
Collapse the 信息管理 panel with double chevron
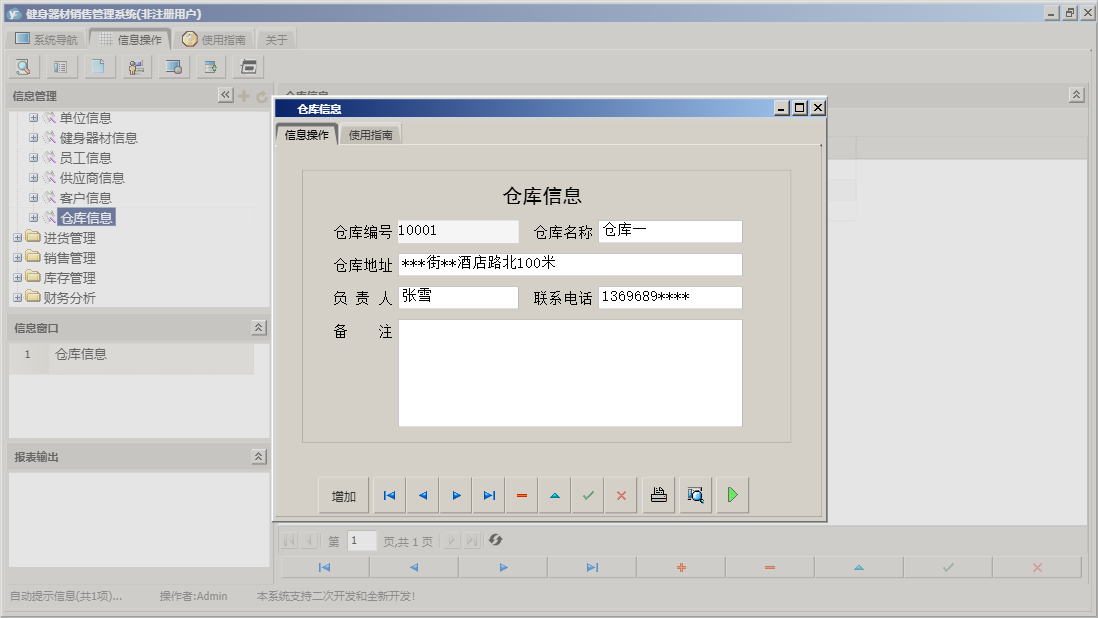pos(225,95)
